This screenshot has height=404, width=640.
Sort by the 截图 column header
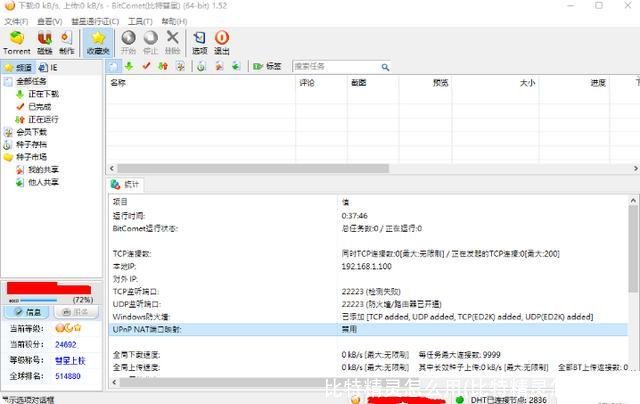click(373, 83)
